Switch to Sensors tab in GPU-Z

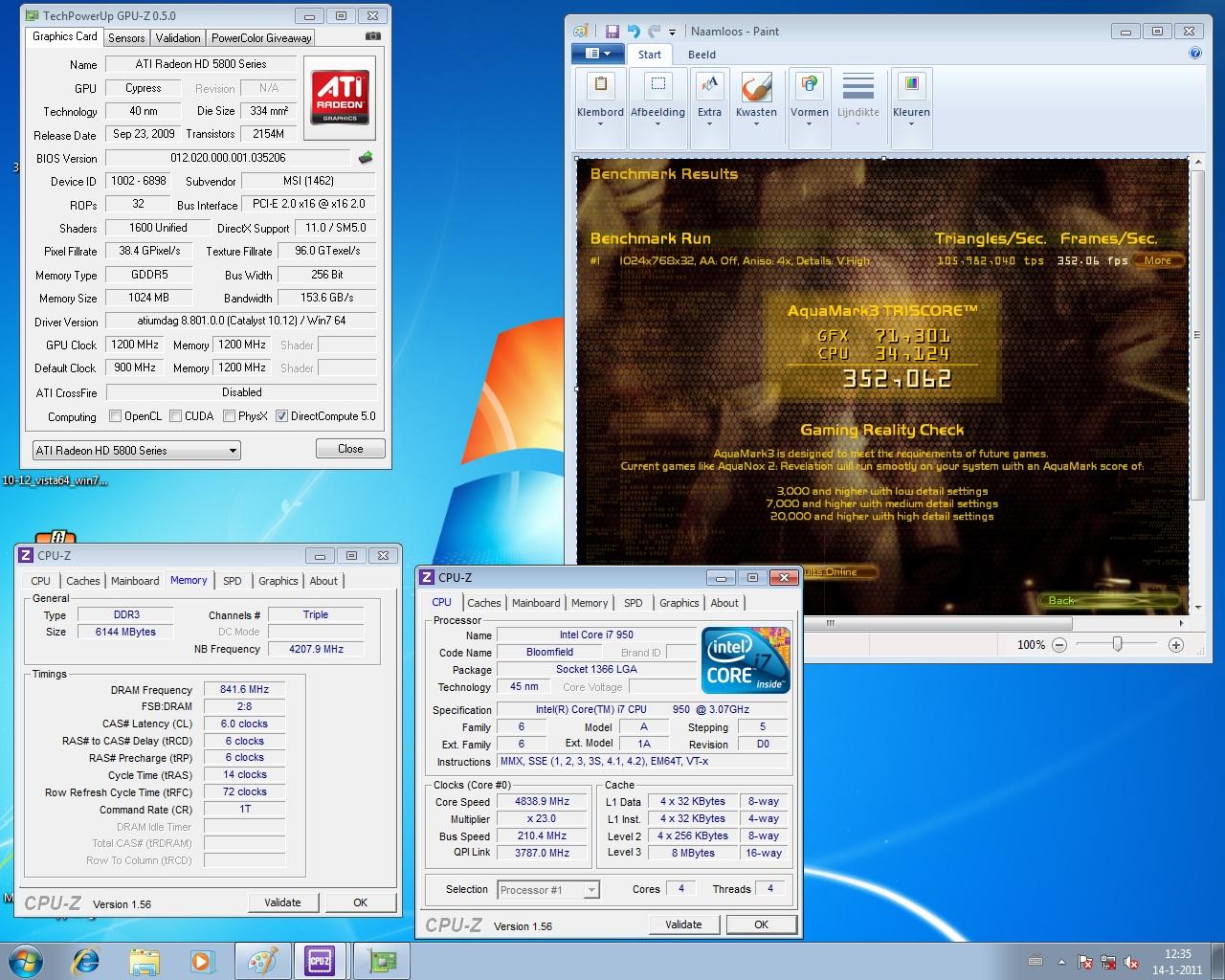point(126,37)
